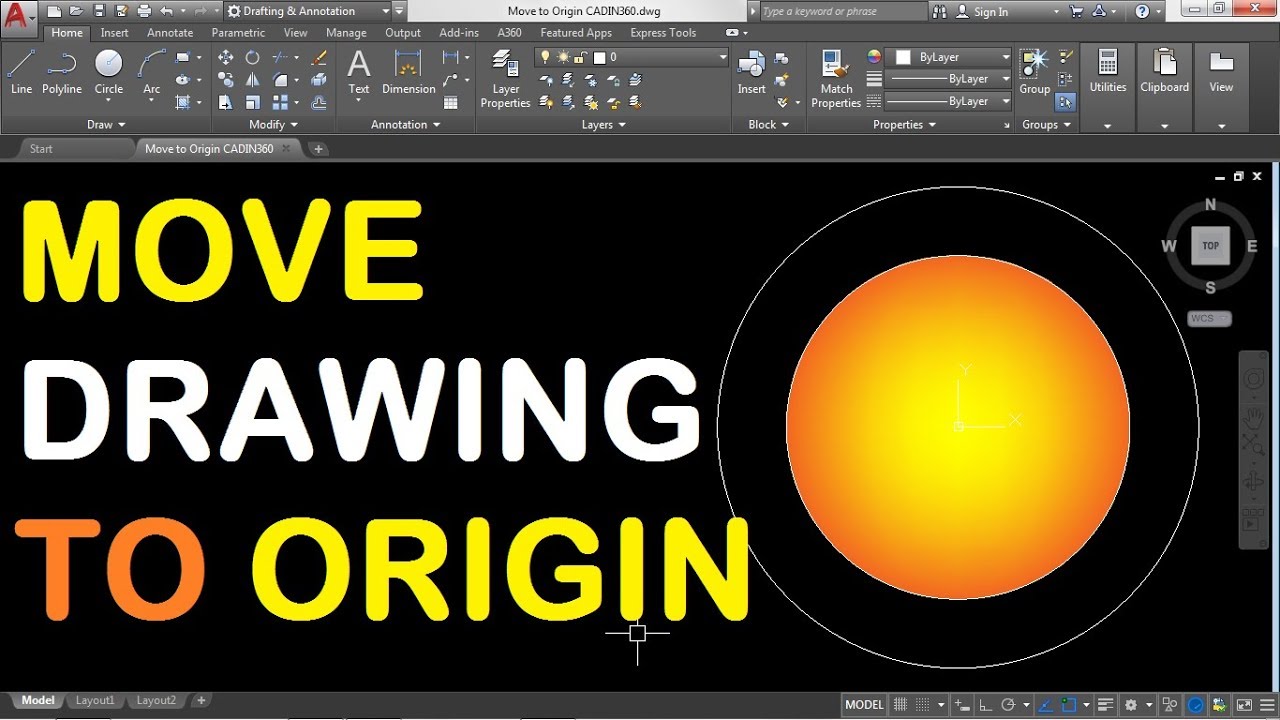Toggle object snap in status bar
Viewport: 1280px width, 720px height.
1068,704
